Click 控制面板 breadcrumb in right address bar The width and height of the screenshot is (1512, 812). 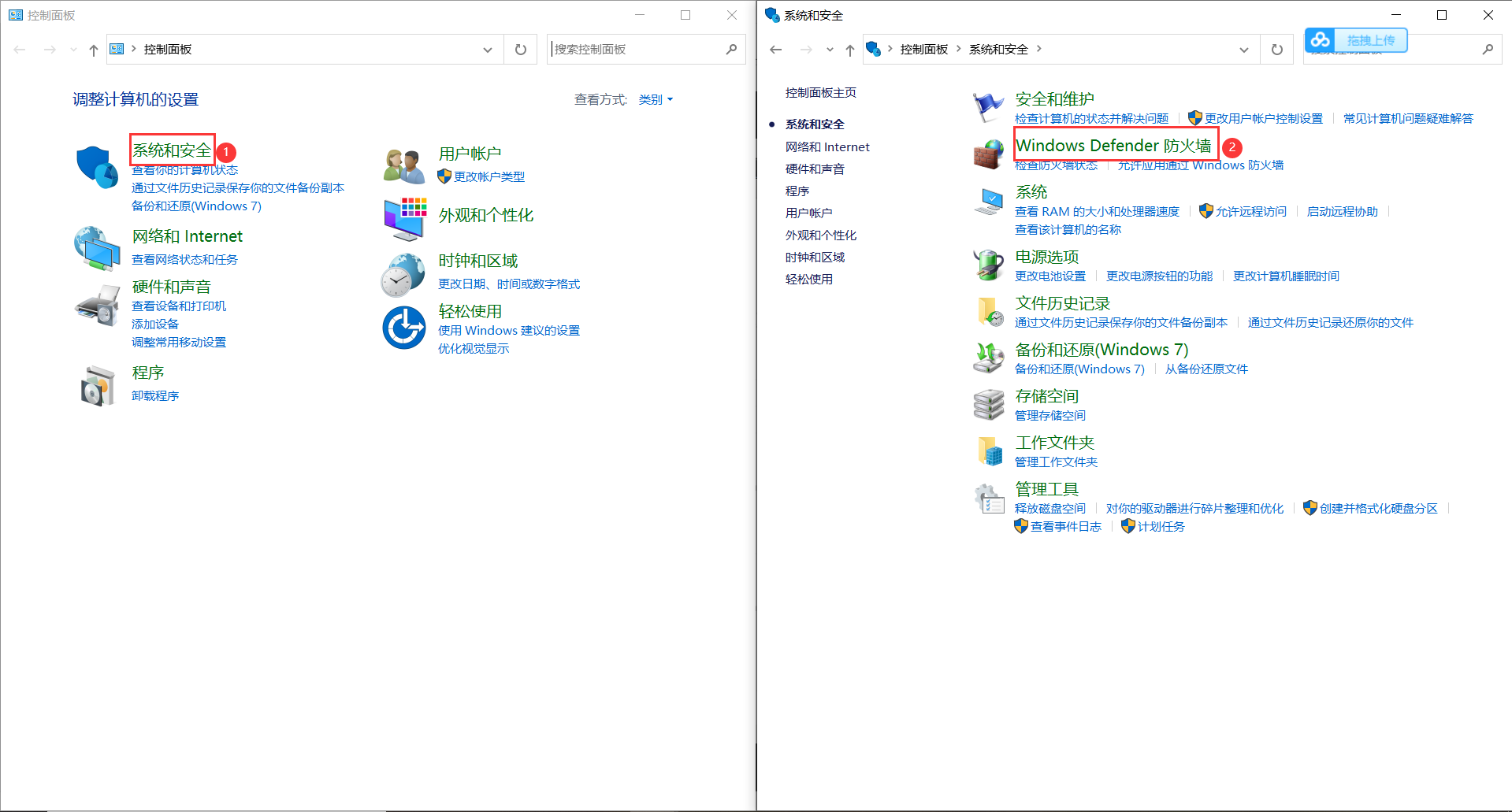(x=924, y=50)
